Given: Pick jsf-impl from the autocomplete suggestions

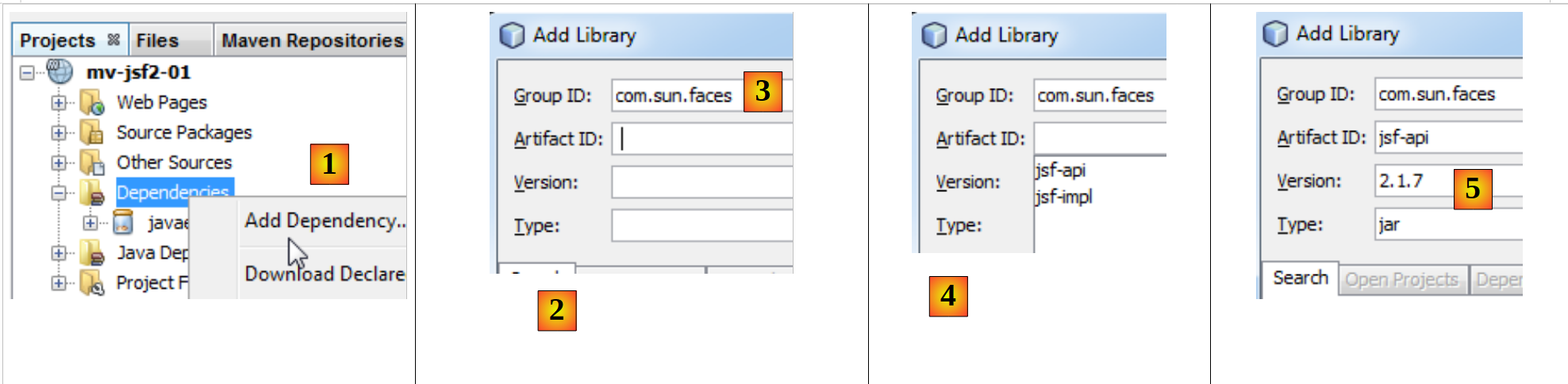Looking at the screenshot, I should [1064, 197].
